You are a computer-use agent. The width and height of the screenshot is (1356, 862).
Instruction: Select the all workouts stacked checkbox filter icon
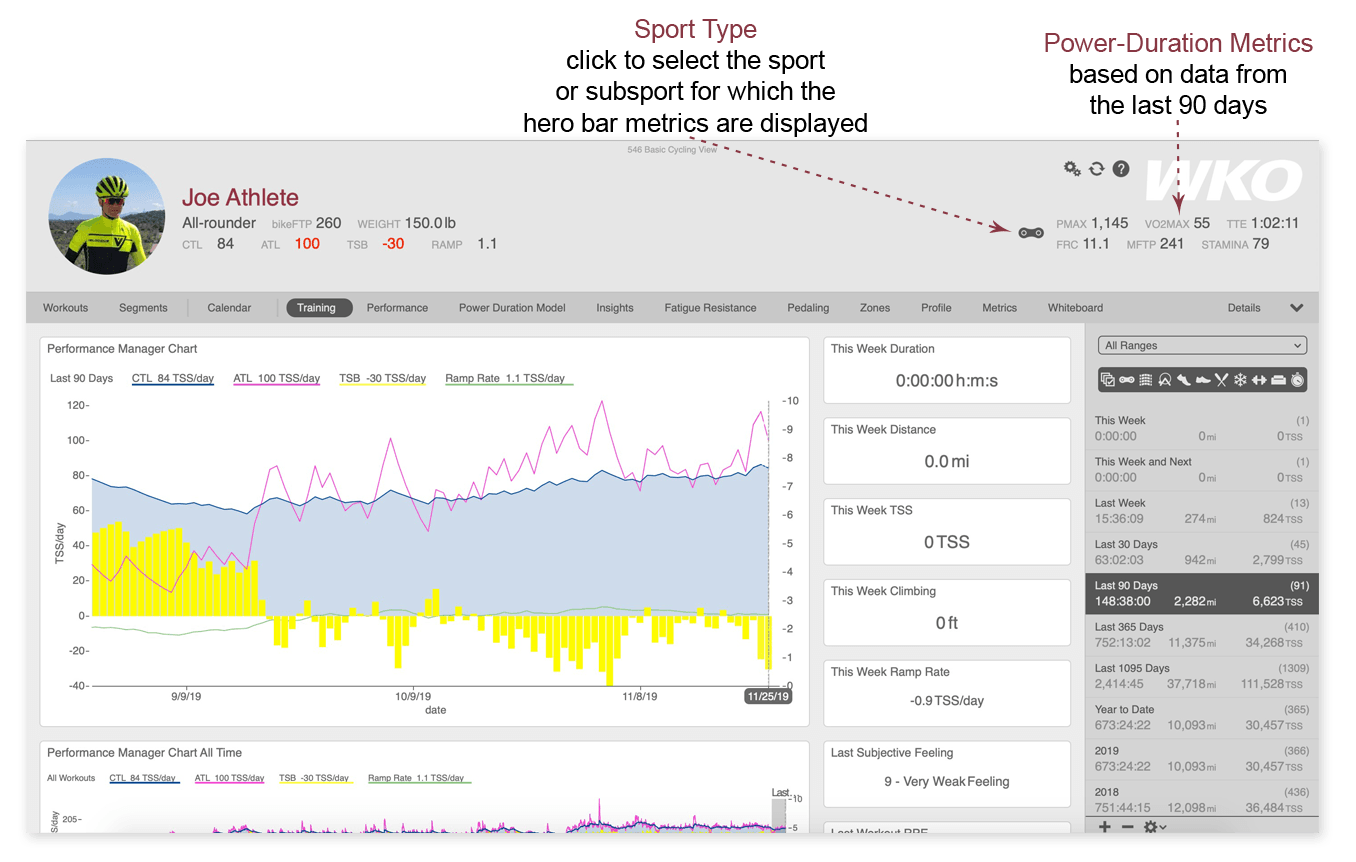click(x=1108, y=380)
